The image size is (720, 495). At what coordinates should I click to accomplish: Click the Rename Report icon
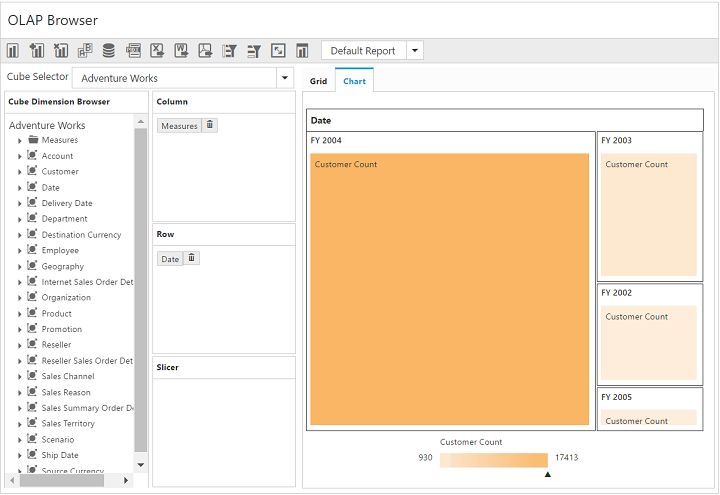[85, 51]
